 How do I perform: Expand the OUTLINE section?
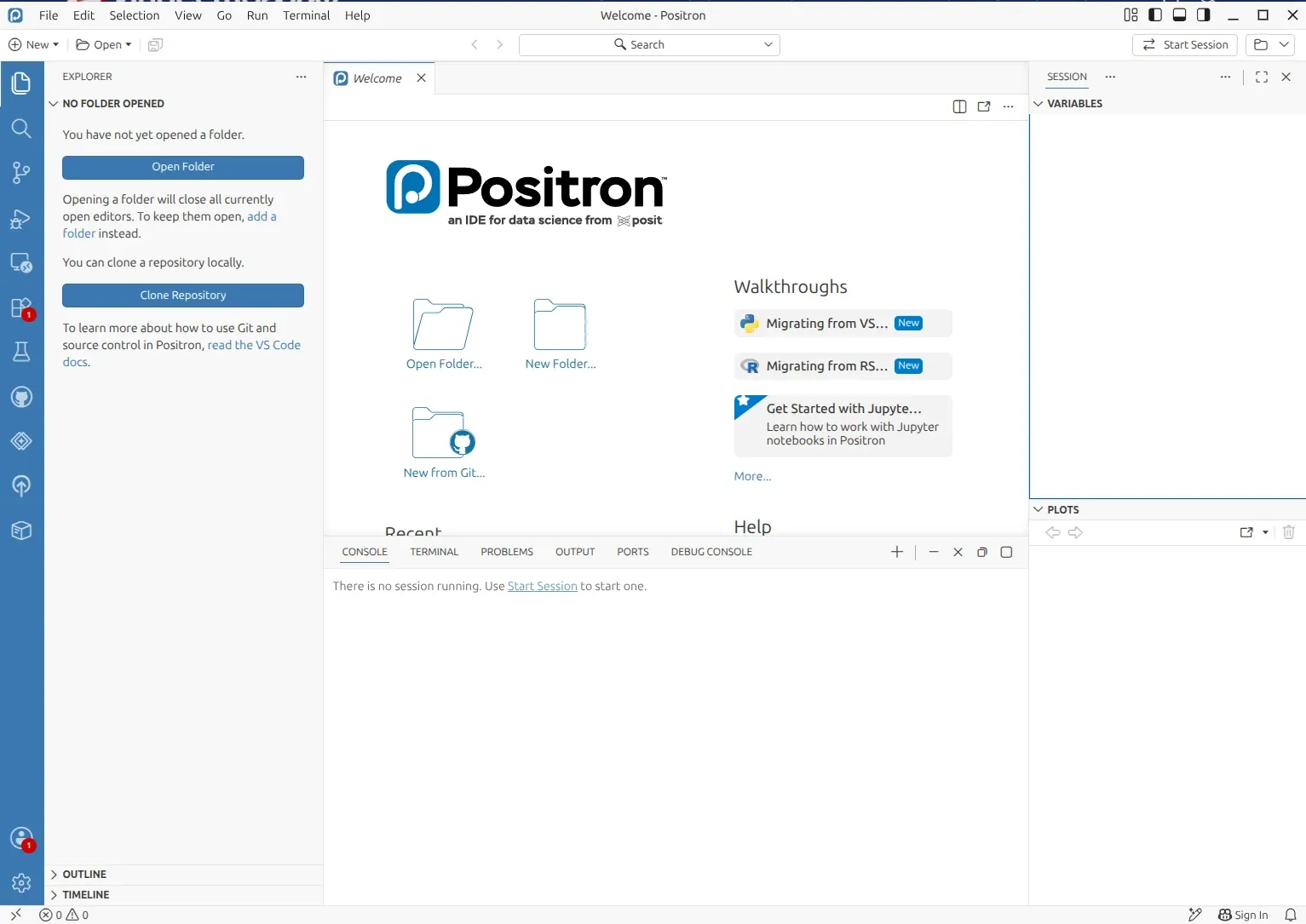[55, 875]
